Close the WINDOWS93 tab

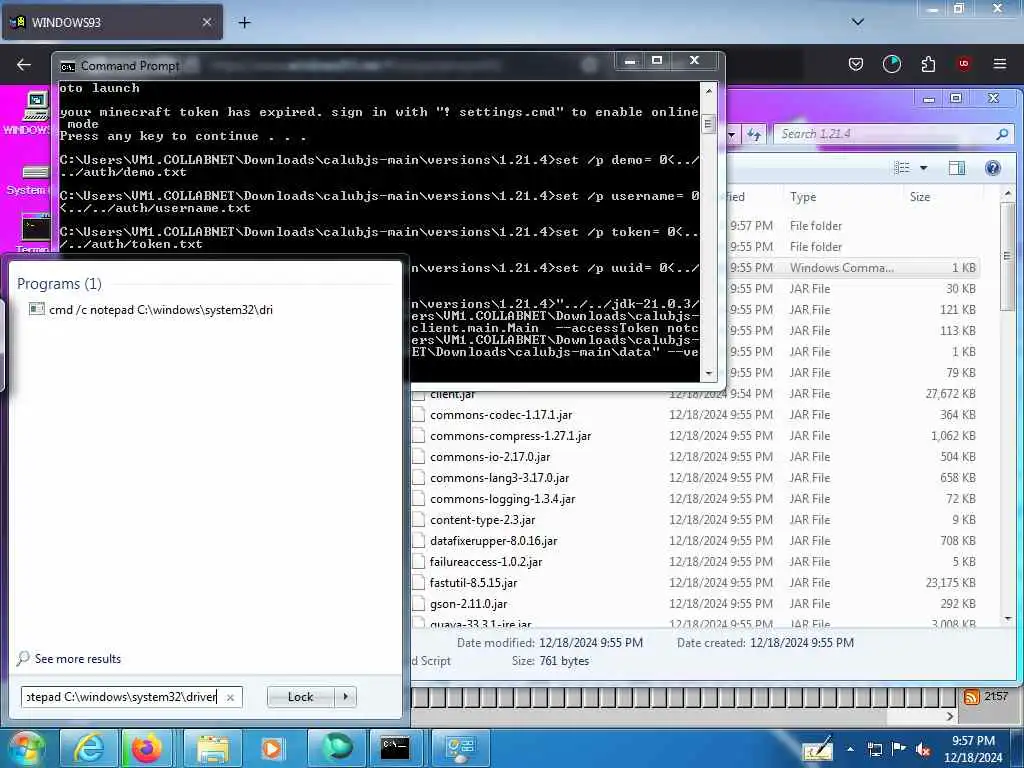206,22
